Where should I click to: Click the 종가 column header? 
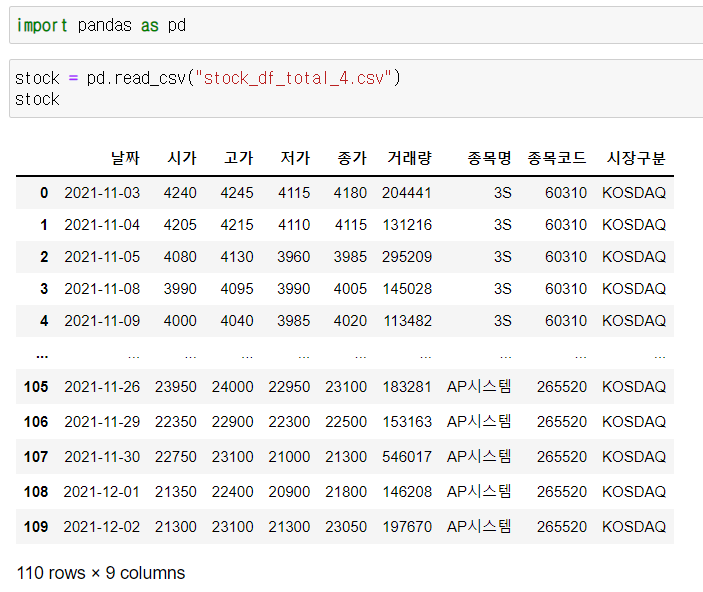(x=352, y=158)
